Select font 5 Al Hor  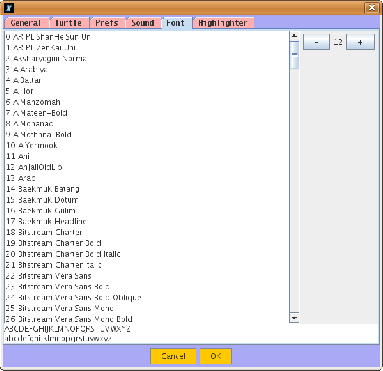(x=147, y=91)
